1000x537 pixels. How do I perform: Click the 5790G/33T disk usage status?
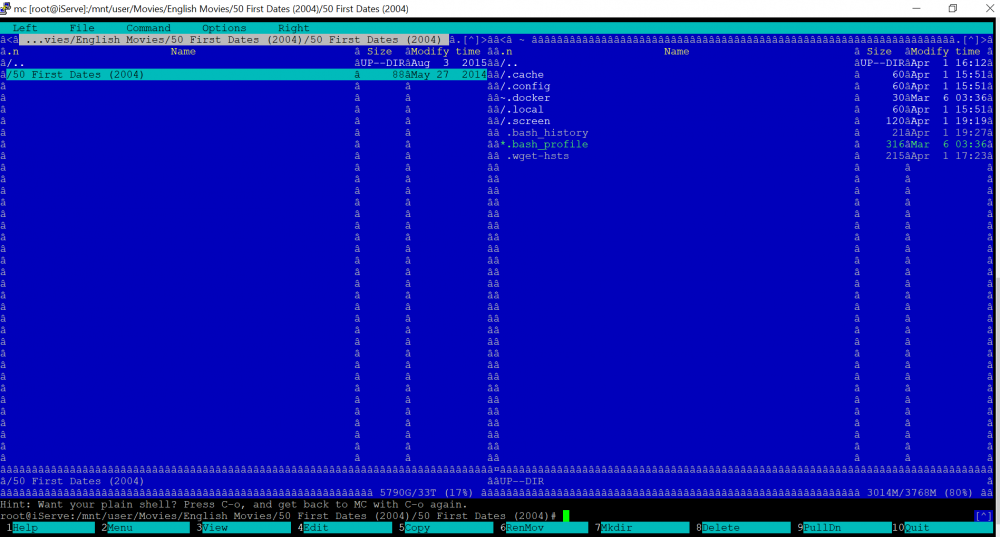click(427, 493)
